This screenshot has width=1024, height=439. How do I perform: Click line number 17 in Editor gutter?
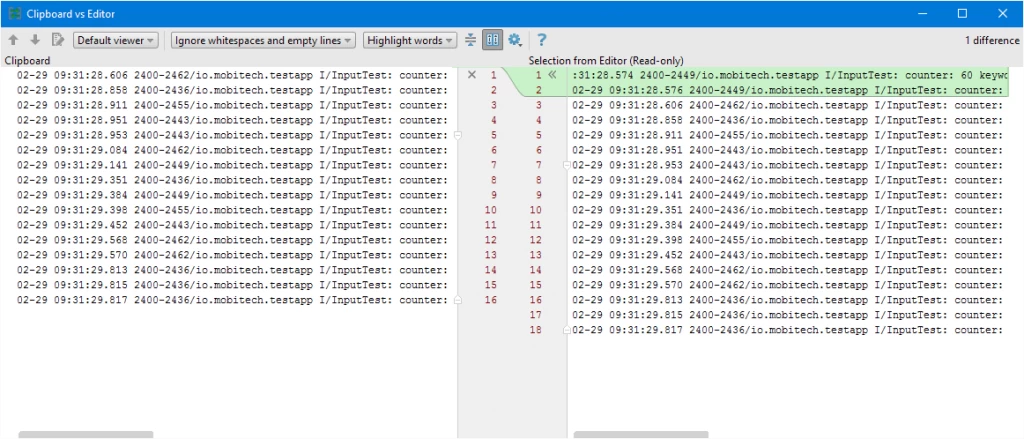point(536,315)
